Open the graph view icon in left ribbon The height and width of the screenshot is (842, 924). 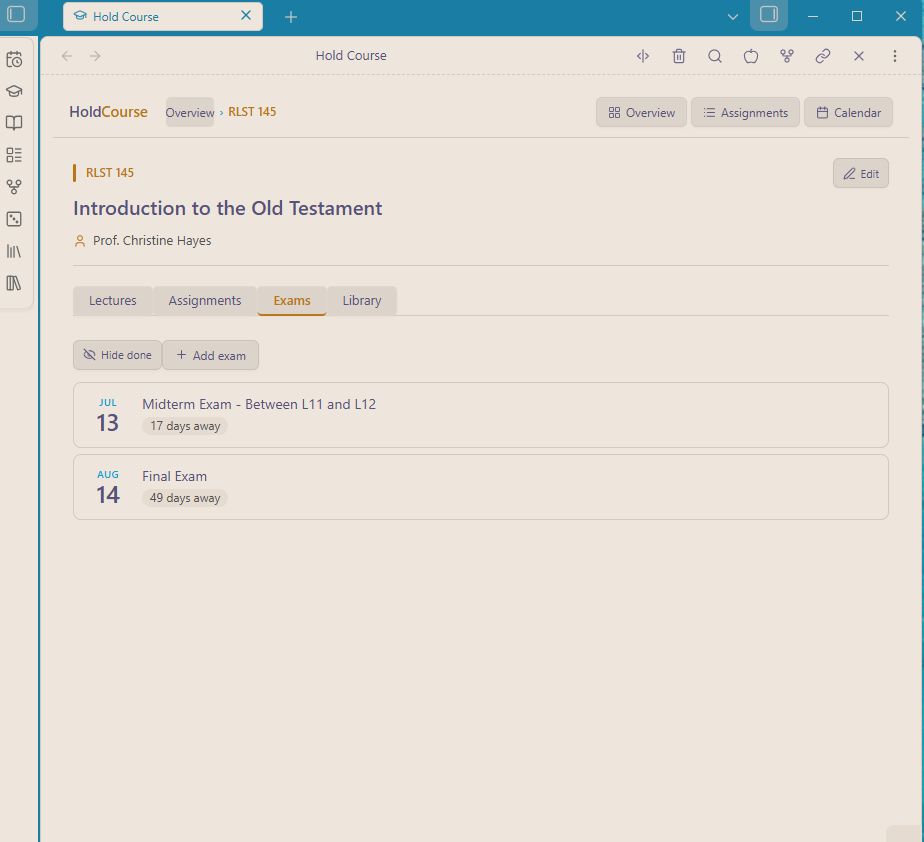click(14, 187)
